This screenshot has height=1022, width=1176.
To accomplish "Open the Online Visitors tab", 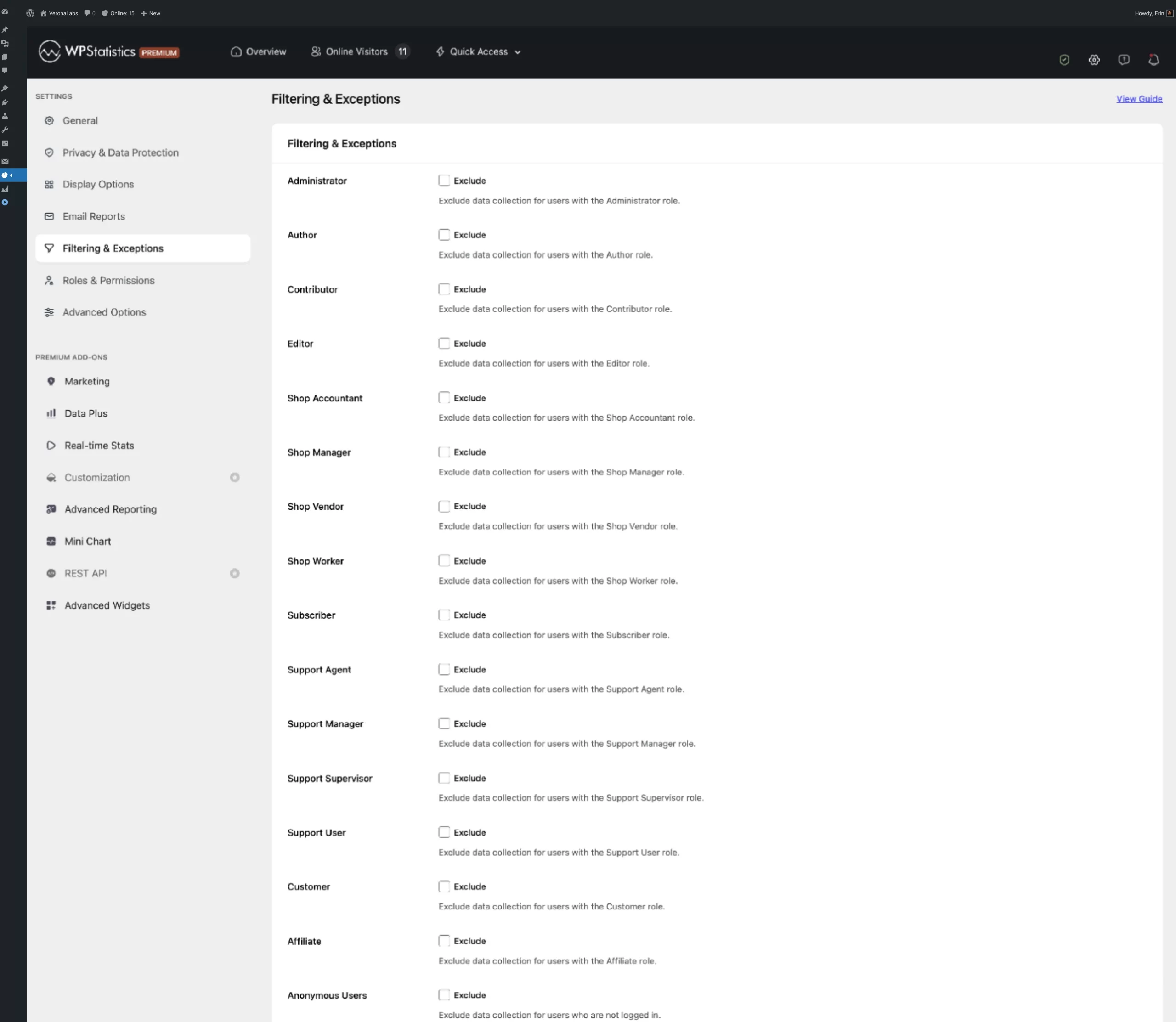I will click(x=360, y=52).
